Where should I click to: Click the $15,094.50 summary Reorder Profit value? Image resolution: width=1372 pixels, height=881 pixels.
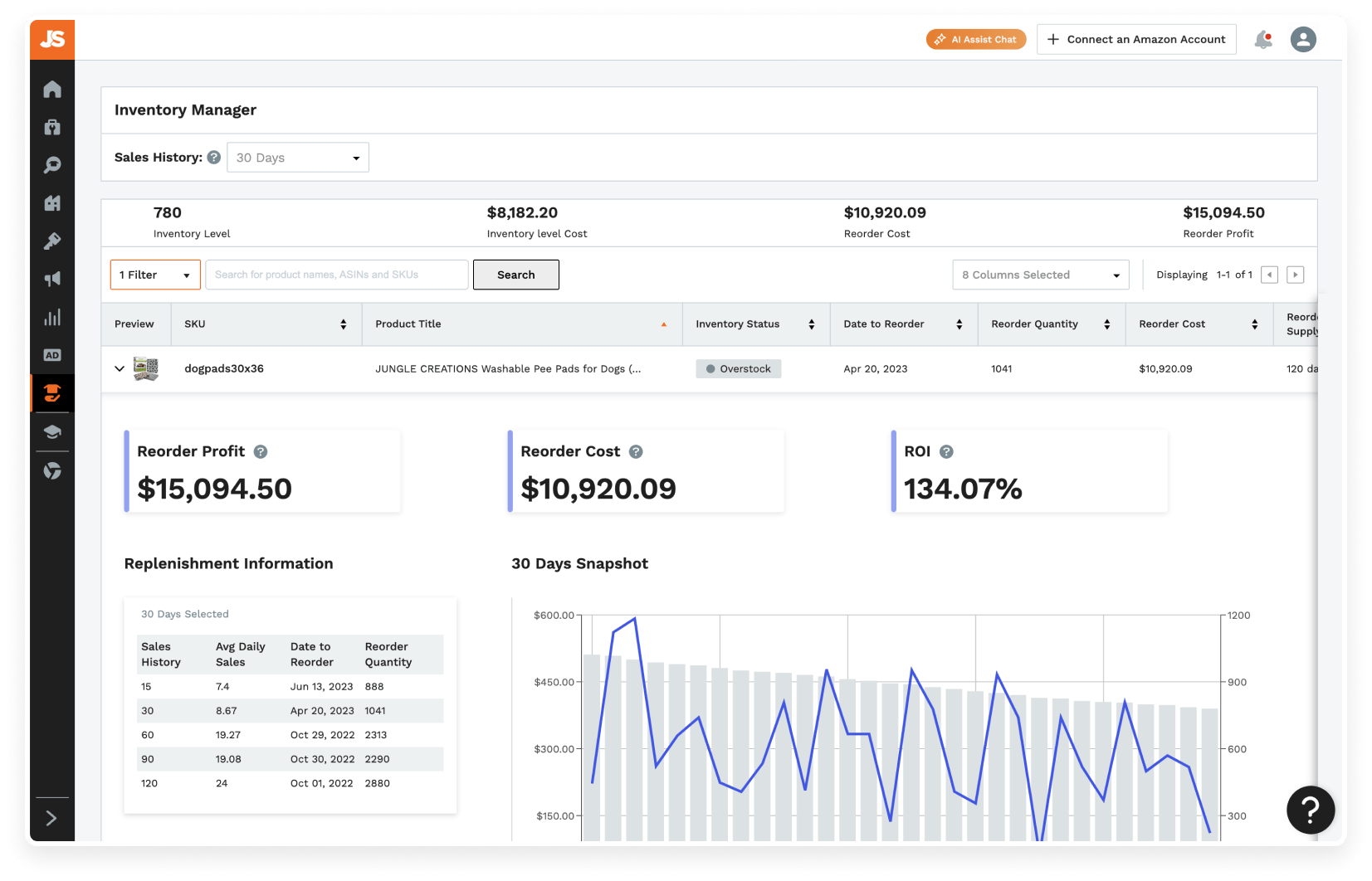(x=1224, y=212)
